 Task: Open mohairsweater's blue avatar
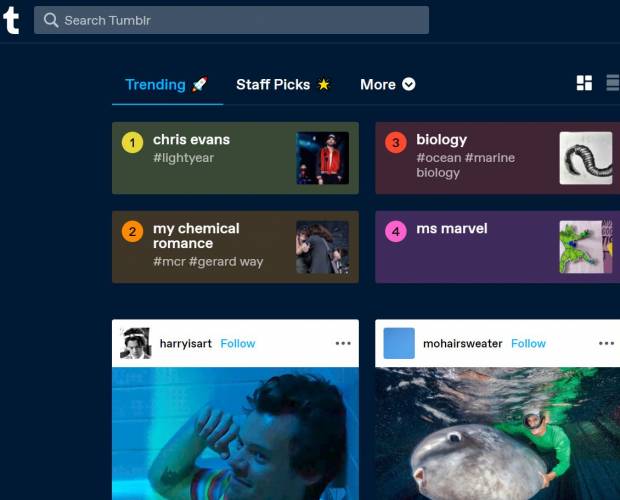399,343
